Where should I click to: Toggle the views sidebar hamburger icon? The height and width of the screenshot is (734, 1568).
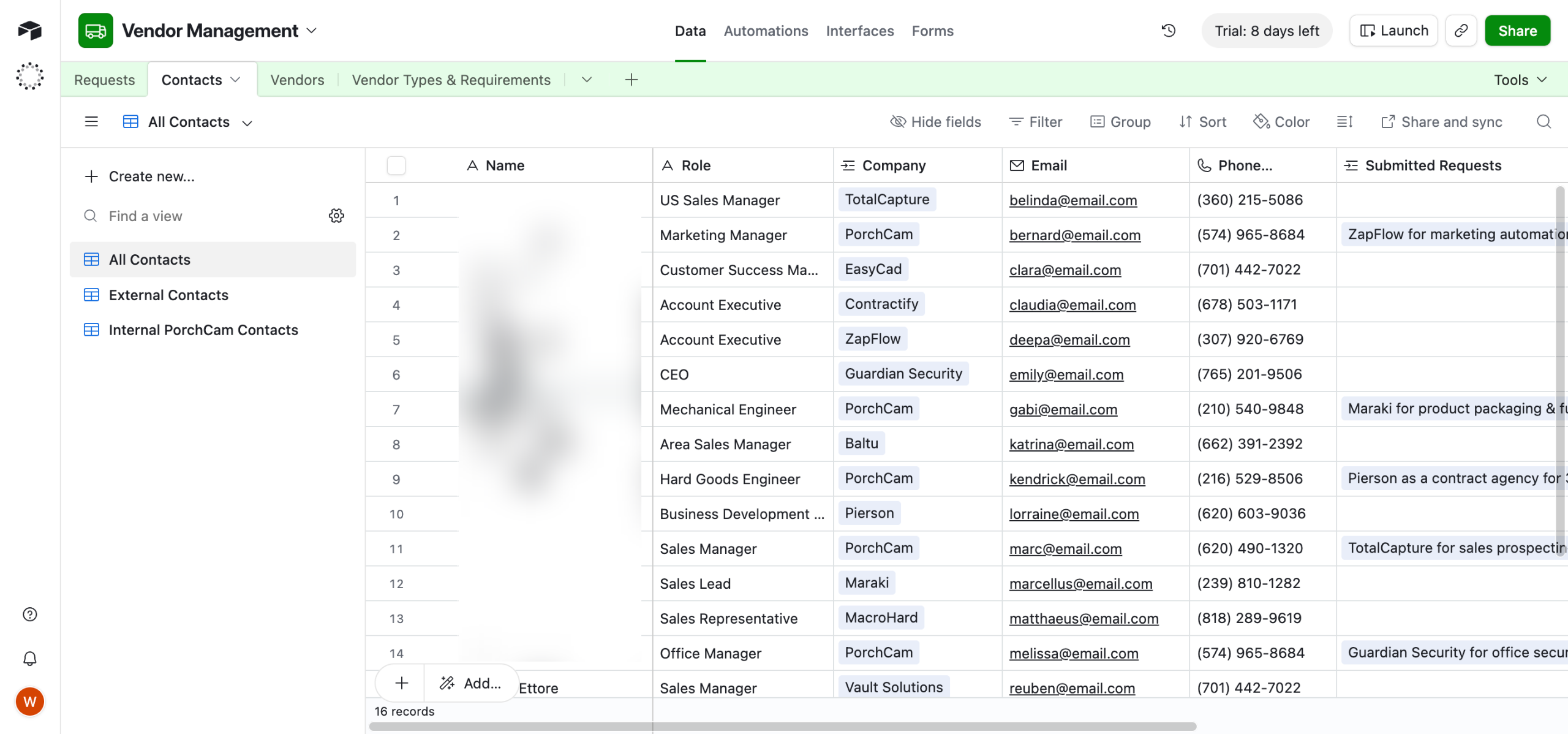tap(91, 122)
